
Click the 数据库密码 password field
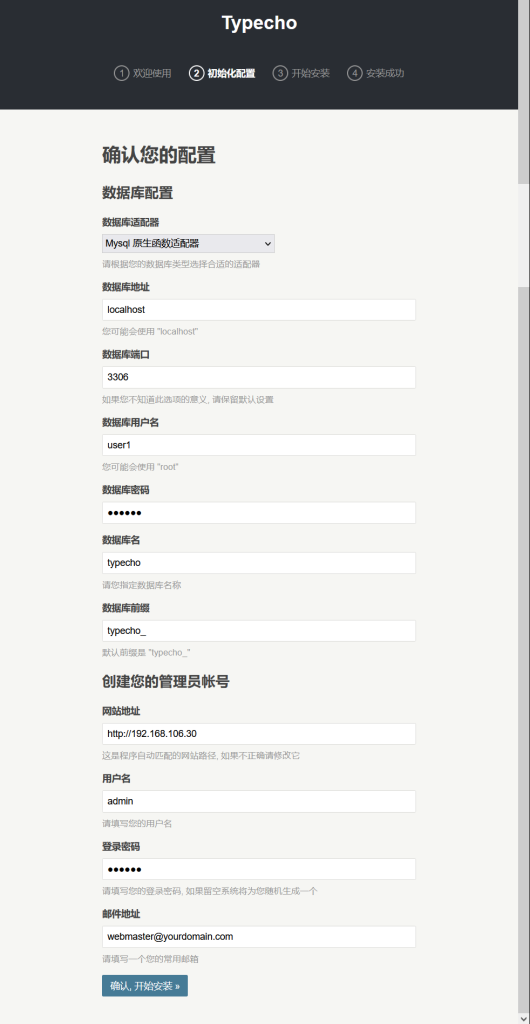coord(258,513)
